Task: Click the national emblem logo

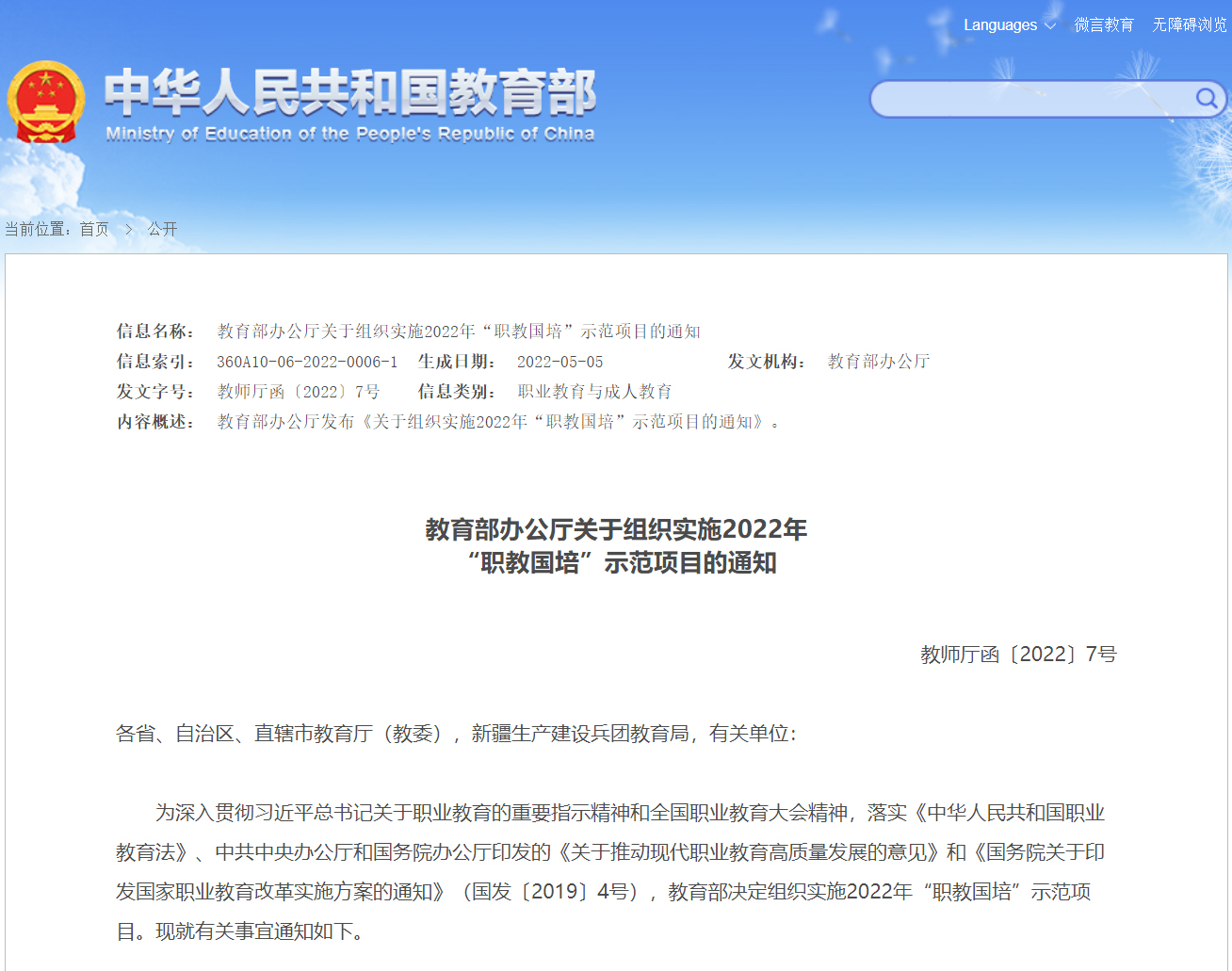Action: [x=45, y=102]
